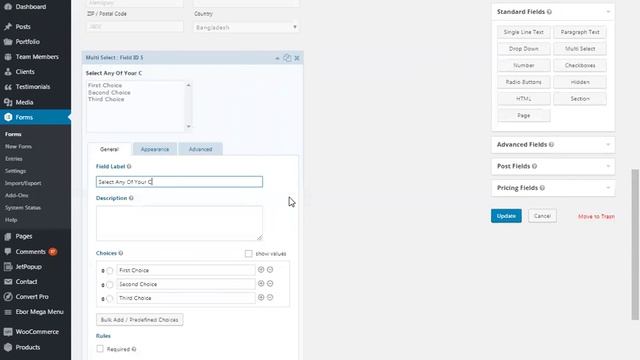Click the Convert Pro icon

click(8, 297)
